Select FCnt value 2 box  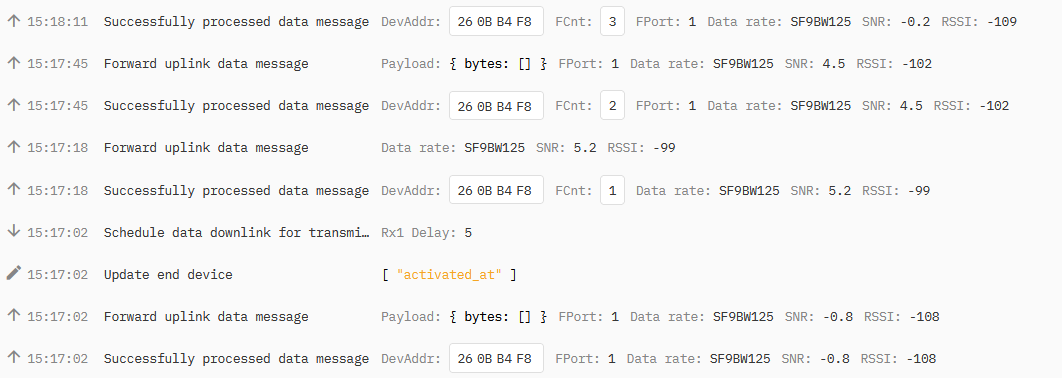[612, 106]
